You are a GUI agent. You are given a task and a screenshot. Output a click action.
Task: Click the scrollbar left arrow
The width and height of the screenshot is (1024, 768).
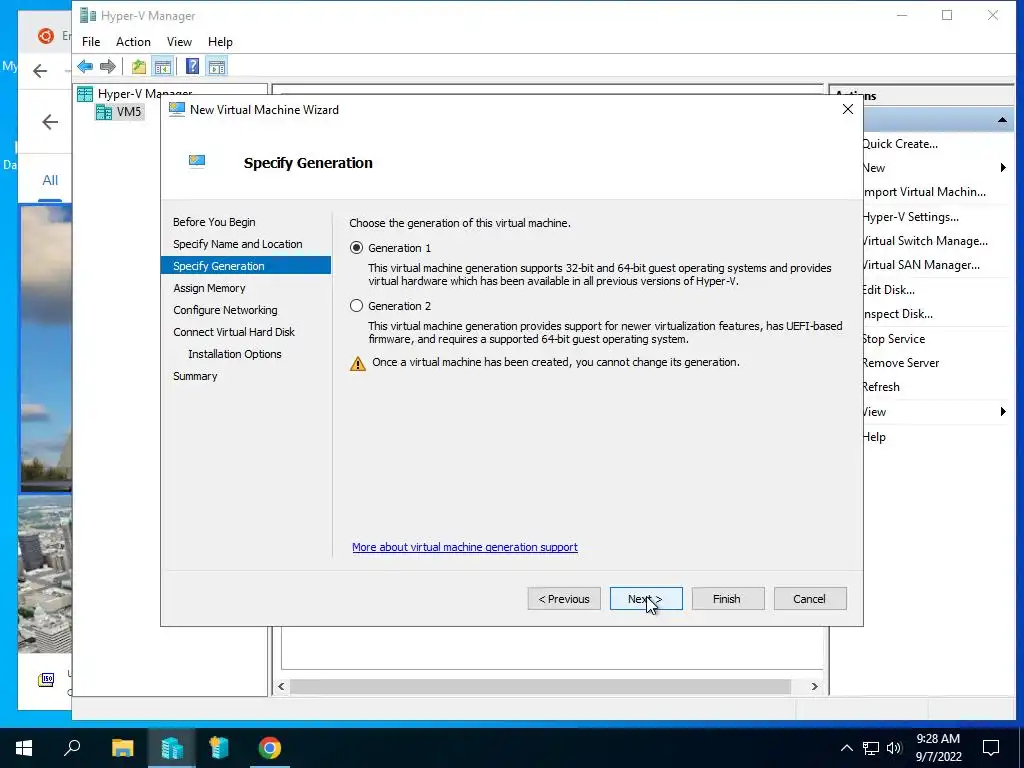281,686
